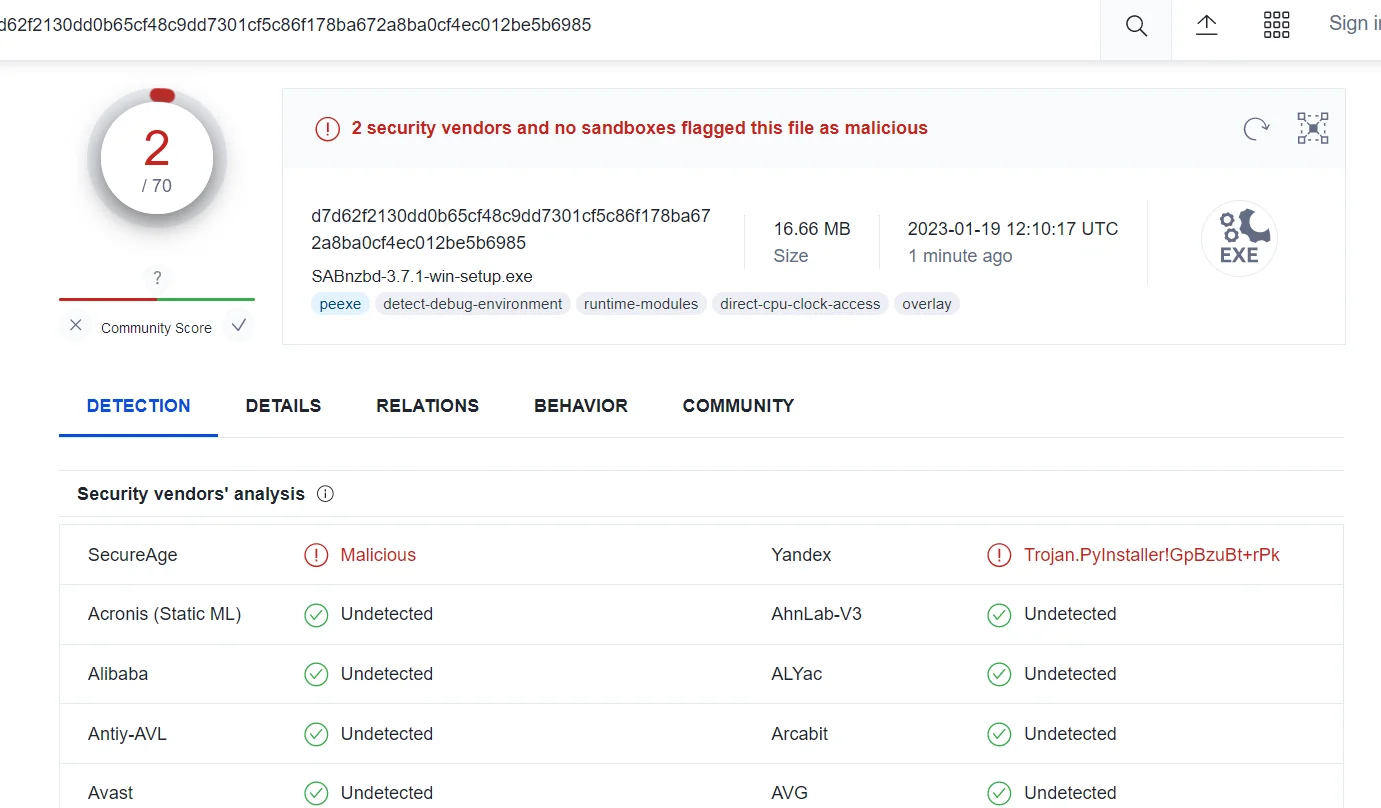1381x808 pixels.
Task: Vote negative with Community Score X button
Action: pyautogui.click(x=76, y=326)
